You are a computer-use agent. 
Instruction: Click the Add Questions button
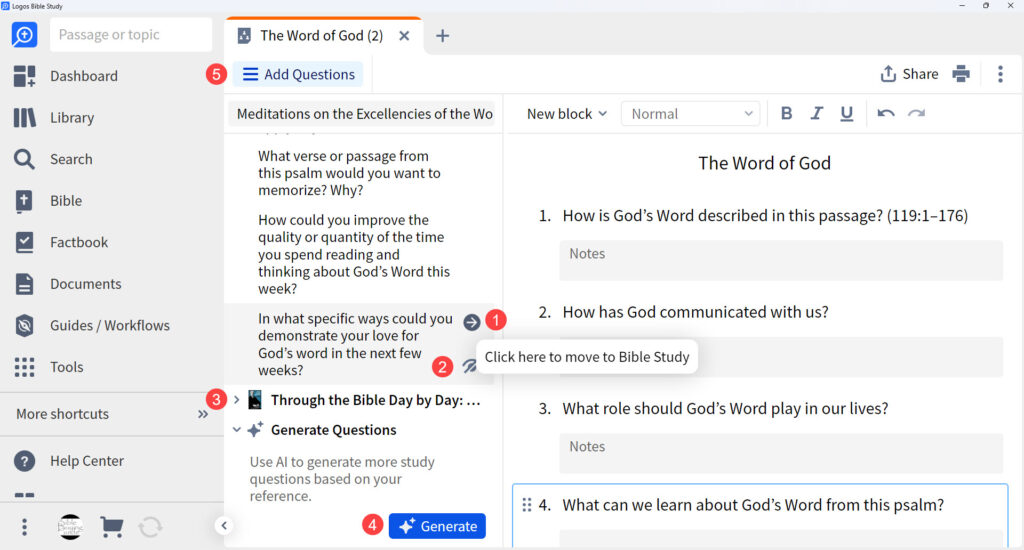coord(298,74)
